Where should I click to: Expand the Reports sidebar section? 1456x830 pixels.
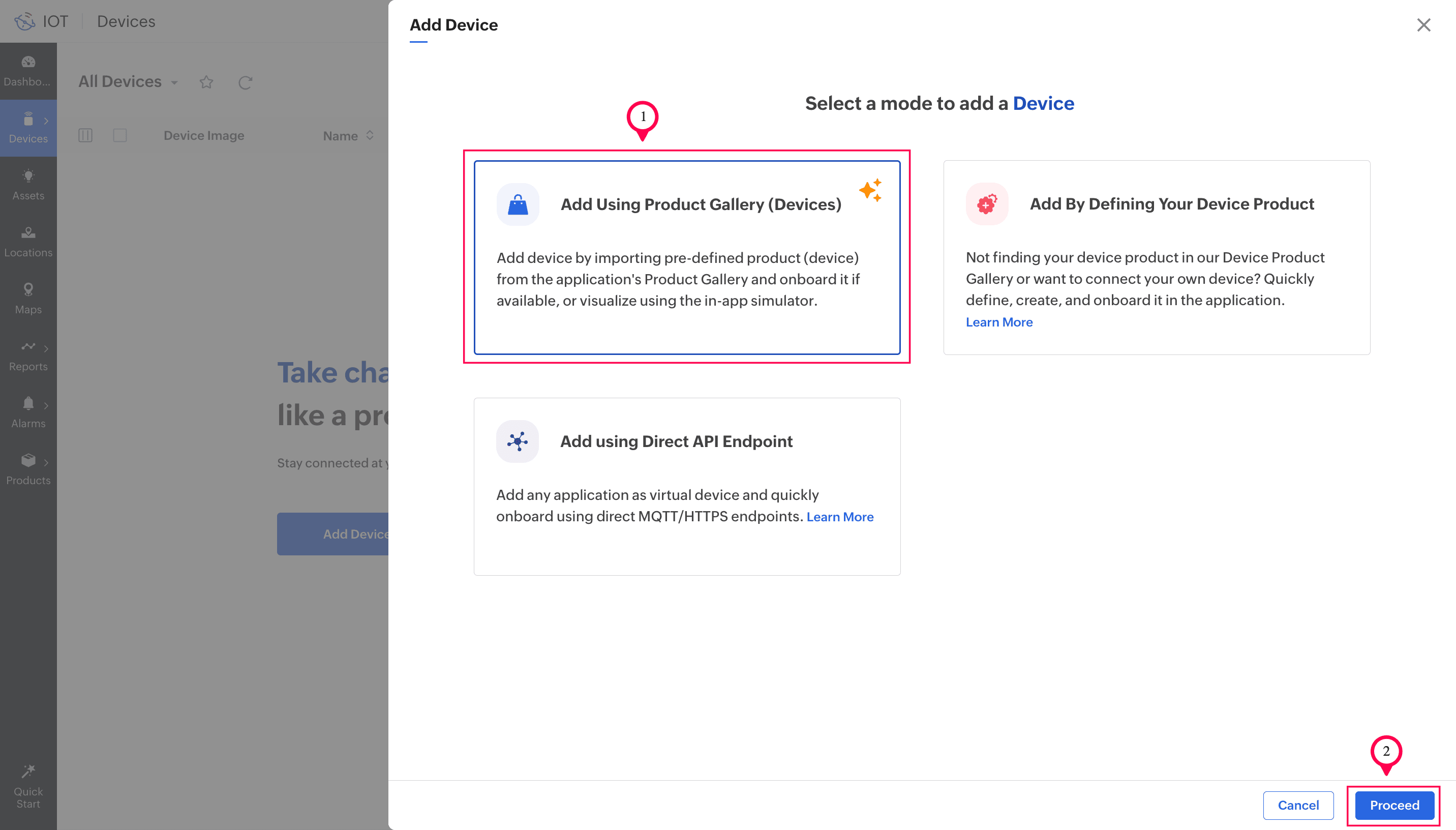click(46, 349)
